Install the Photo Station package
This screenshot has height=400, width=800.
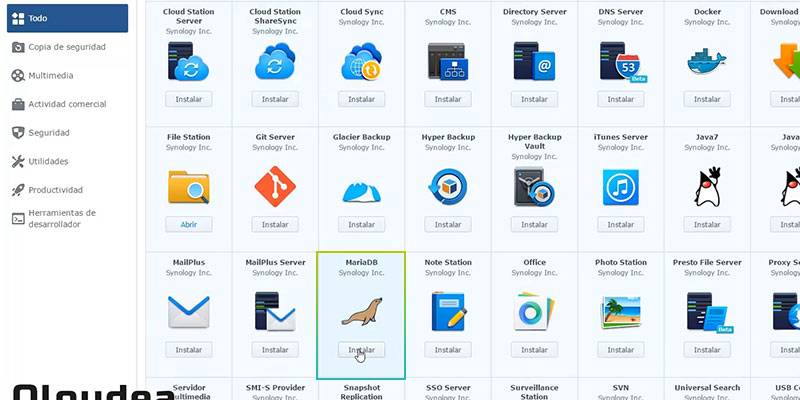pyautogui.click(x=620, y=350)
